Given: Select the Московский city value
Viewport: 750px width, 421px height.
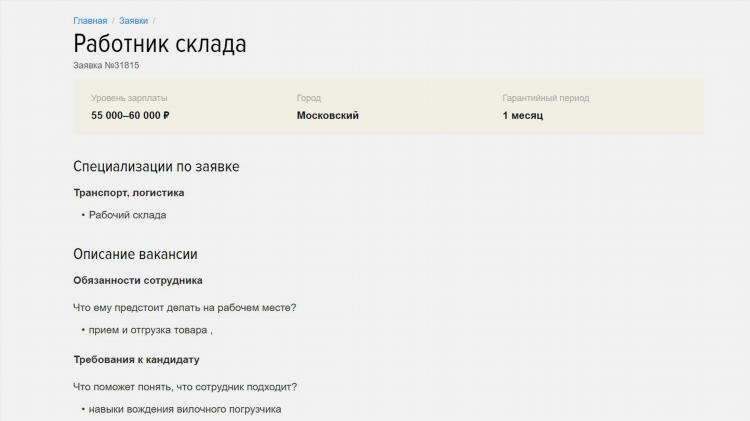Looking at the screenshot, I should click(328, 115).
